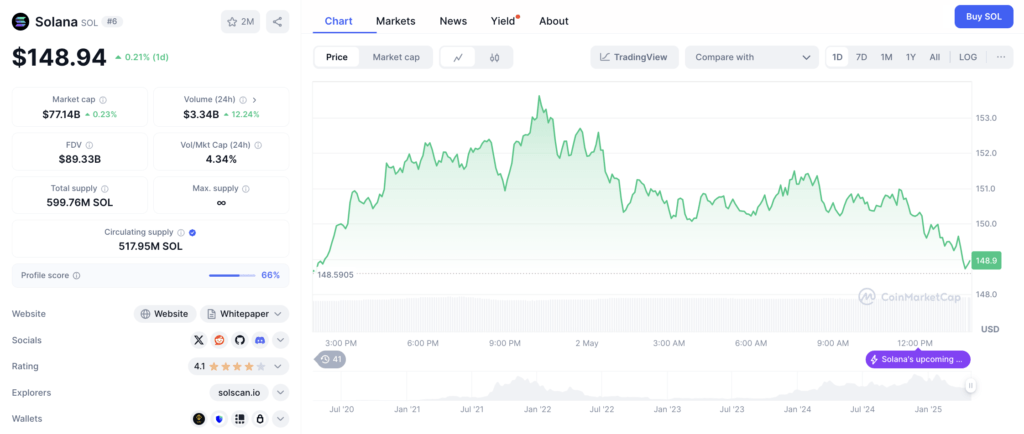Click the 517.95M SOL circulating value
The height and width of the screenshot is (434, 1024).
click(x=151, y=247)
